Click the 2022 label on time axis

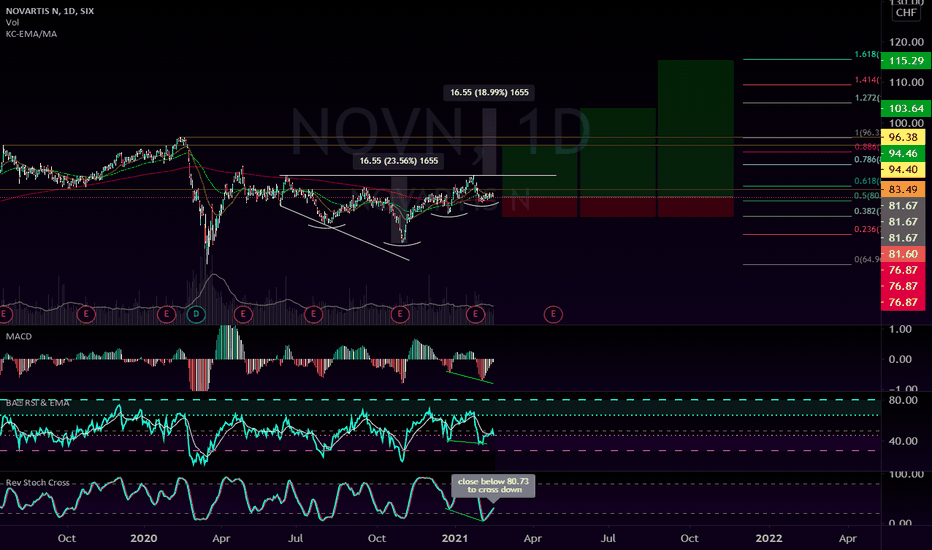coord(769,538)
